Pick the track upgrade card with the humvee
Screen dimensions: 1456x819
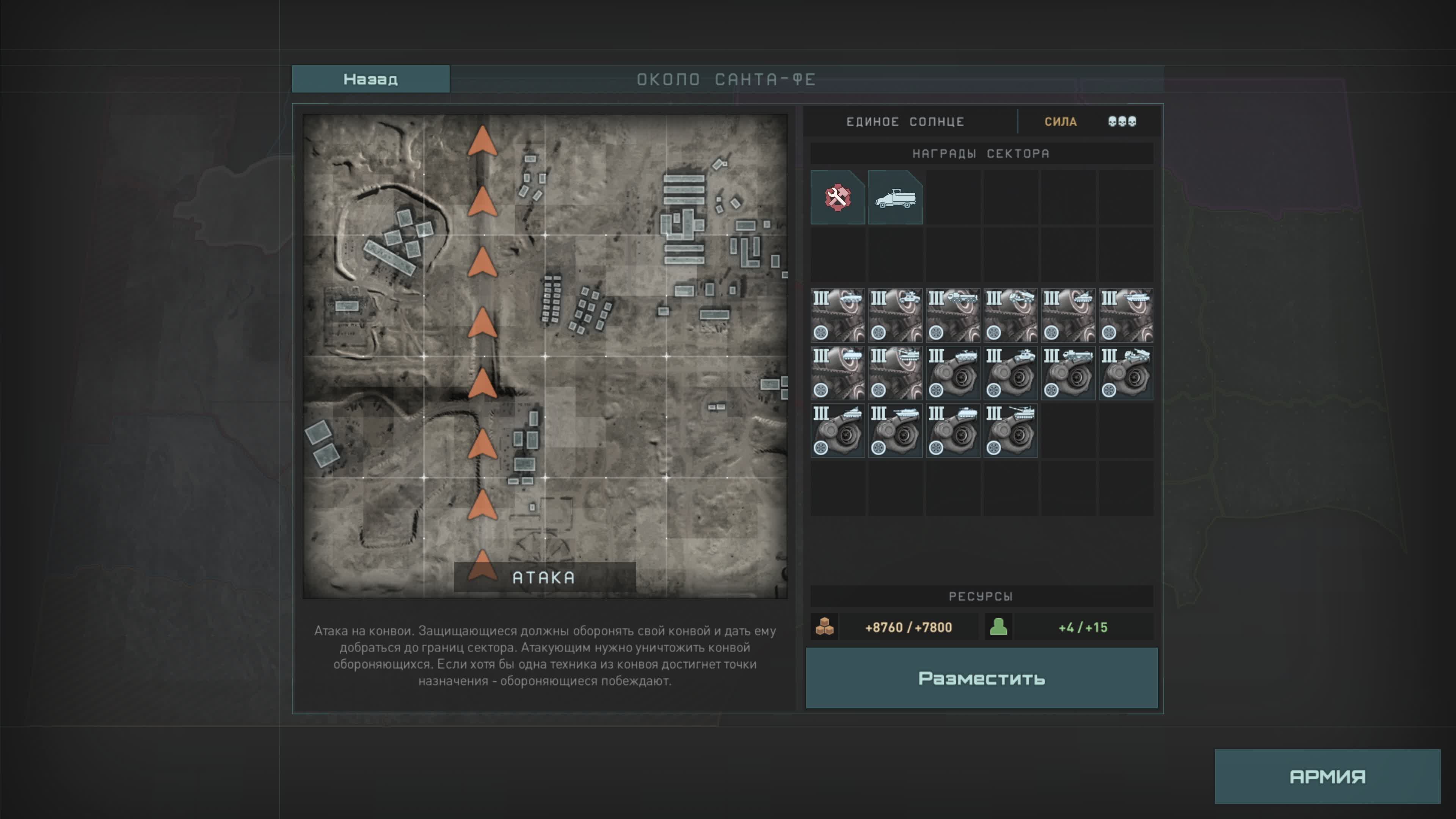coord(895,315)
